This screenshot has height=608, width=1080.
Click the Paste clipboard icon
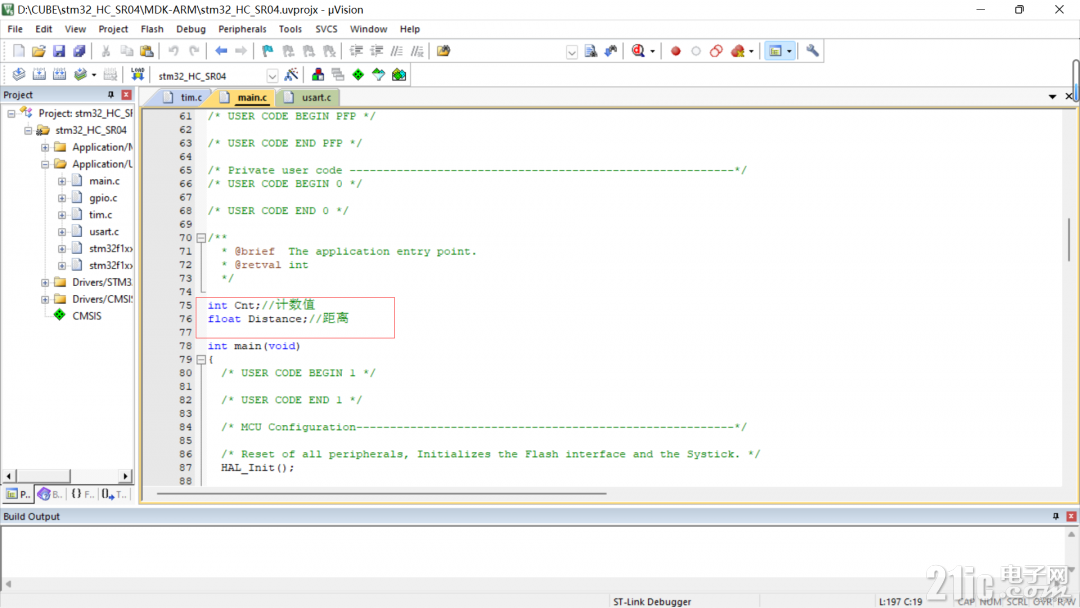click(x=147, y=51)
